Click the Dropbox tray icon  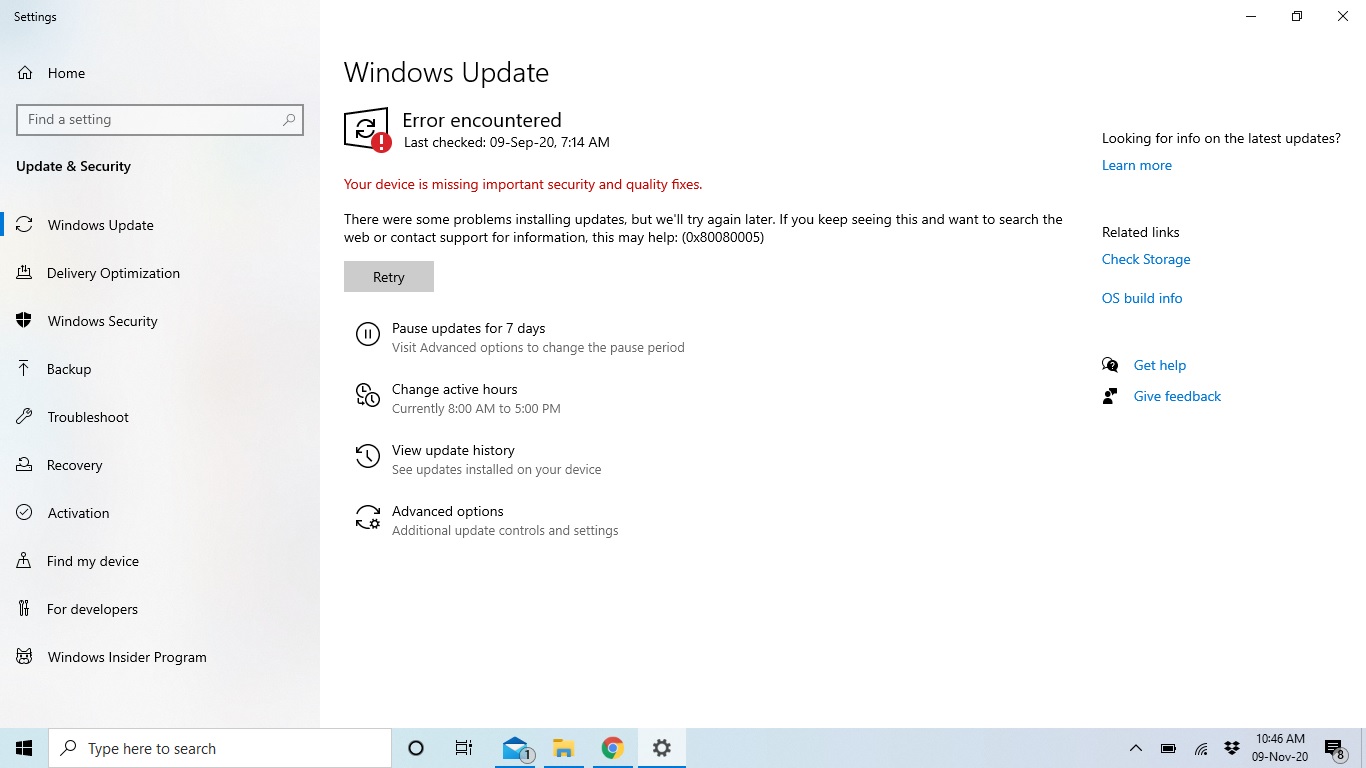1232,748
